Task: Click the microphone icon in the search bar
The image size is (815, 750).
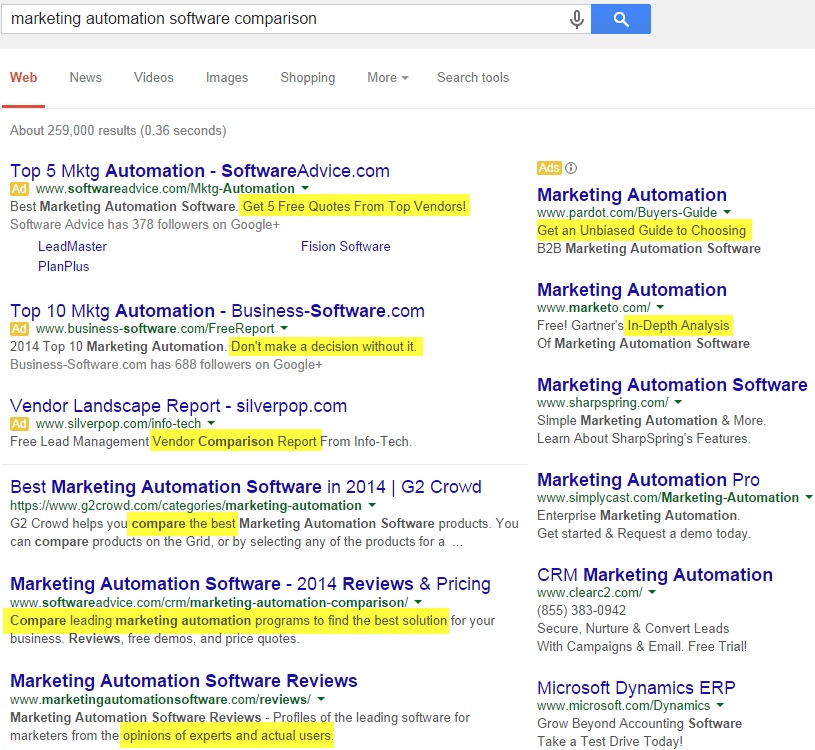Action: pos(577,18)
